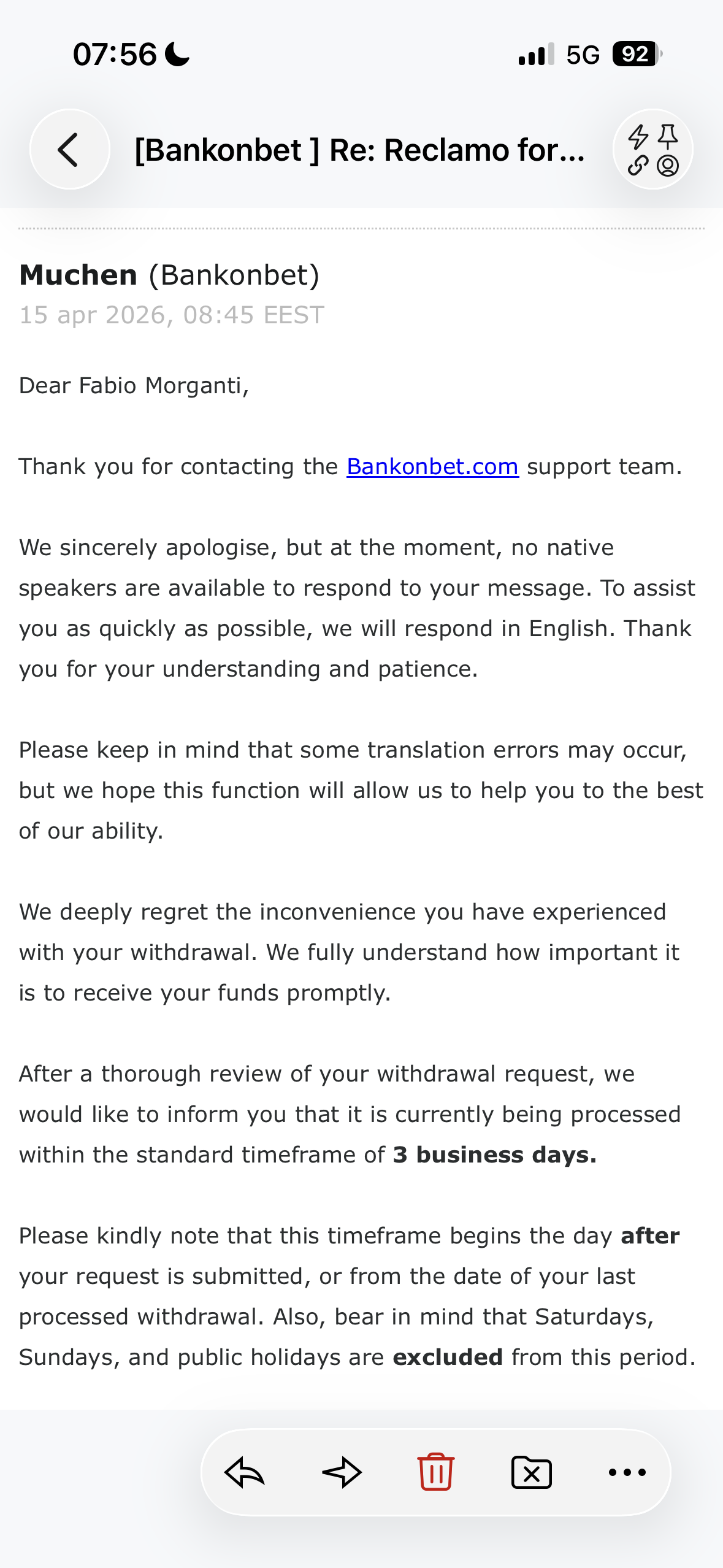This screenshot has height=1568, width=723.
Task: Tap sender name Muchen
Action: pos(78,275)
